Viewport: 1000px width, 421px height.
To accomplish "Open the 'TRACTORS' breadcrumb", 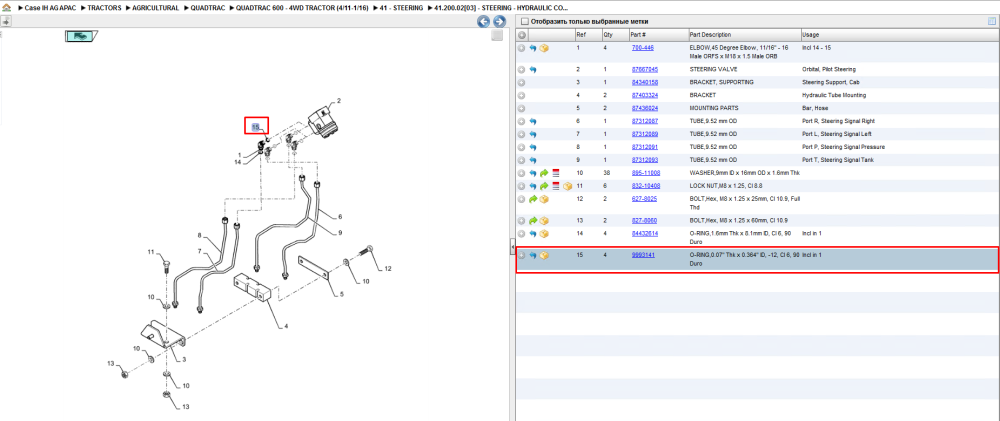I will click(104, 8).
